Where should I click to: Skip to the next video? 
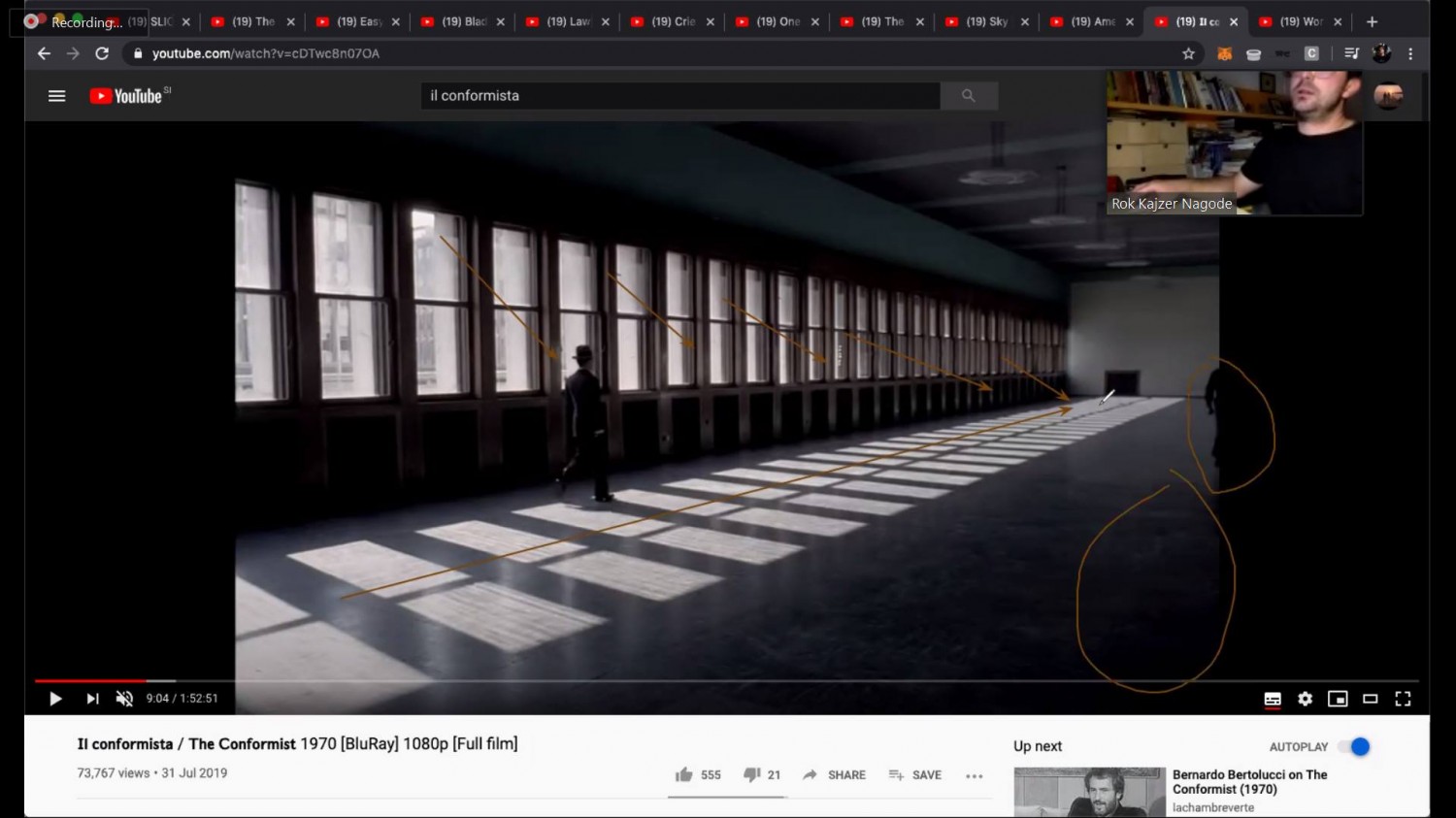92,699
